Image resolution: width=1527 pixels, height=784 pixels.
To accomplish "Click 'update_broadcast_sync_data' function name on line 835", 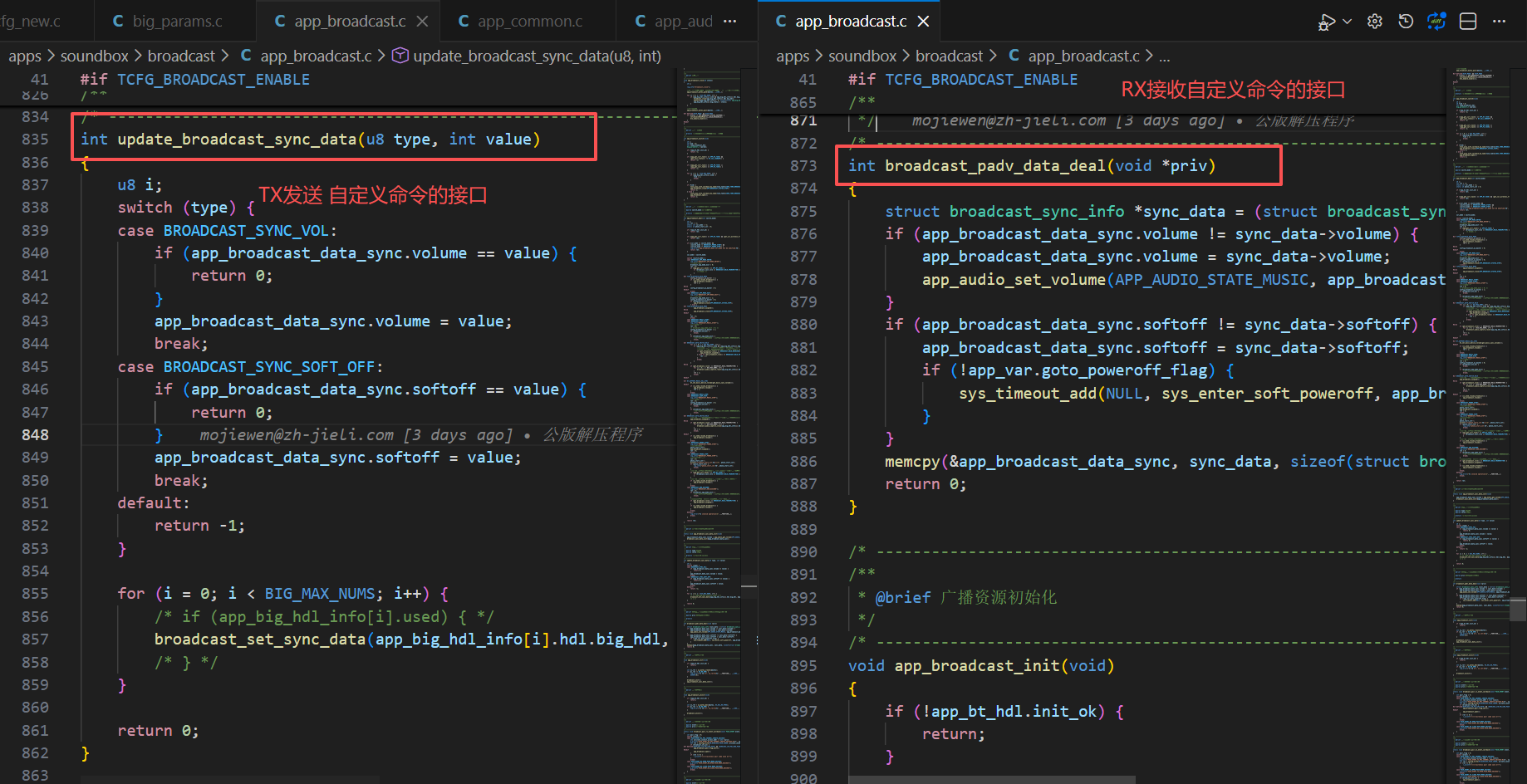I will pos(237,140).
